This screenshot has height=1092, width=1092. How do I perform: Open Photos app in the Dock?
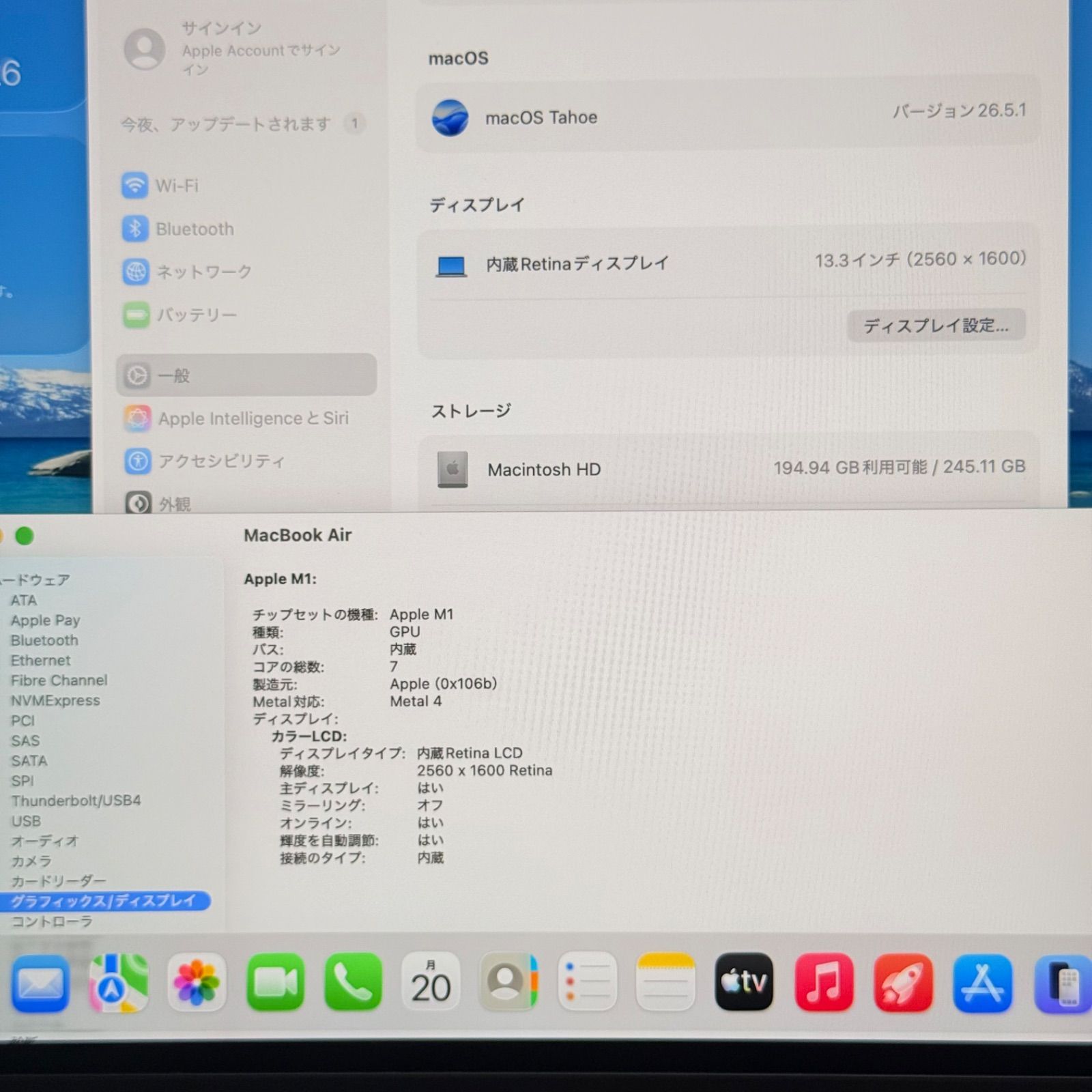pyautogui.click(x=197, y=983)
